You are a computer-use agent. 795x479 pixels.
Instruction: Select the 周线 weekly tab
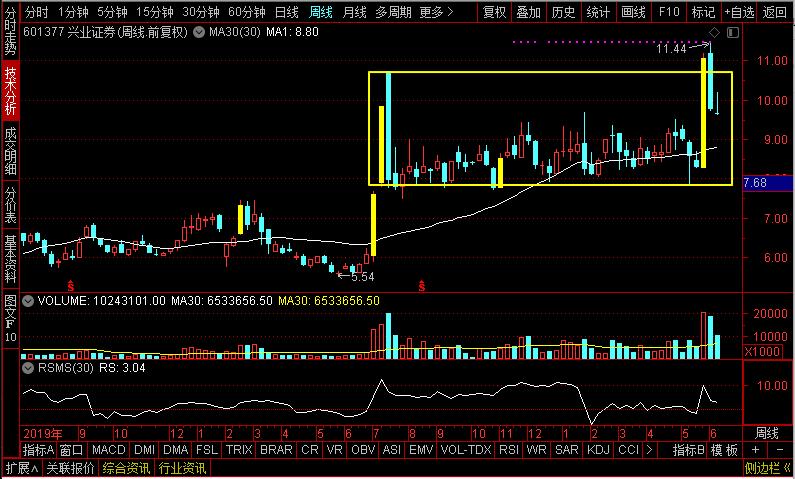click(x=320, y=12)
